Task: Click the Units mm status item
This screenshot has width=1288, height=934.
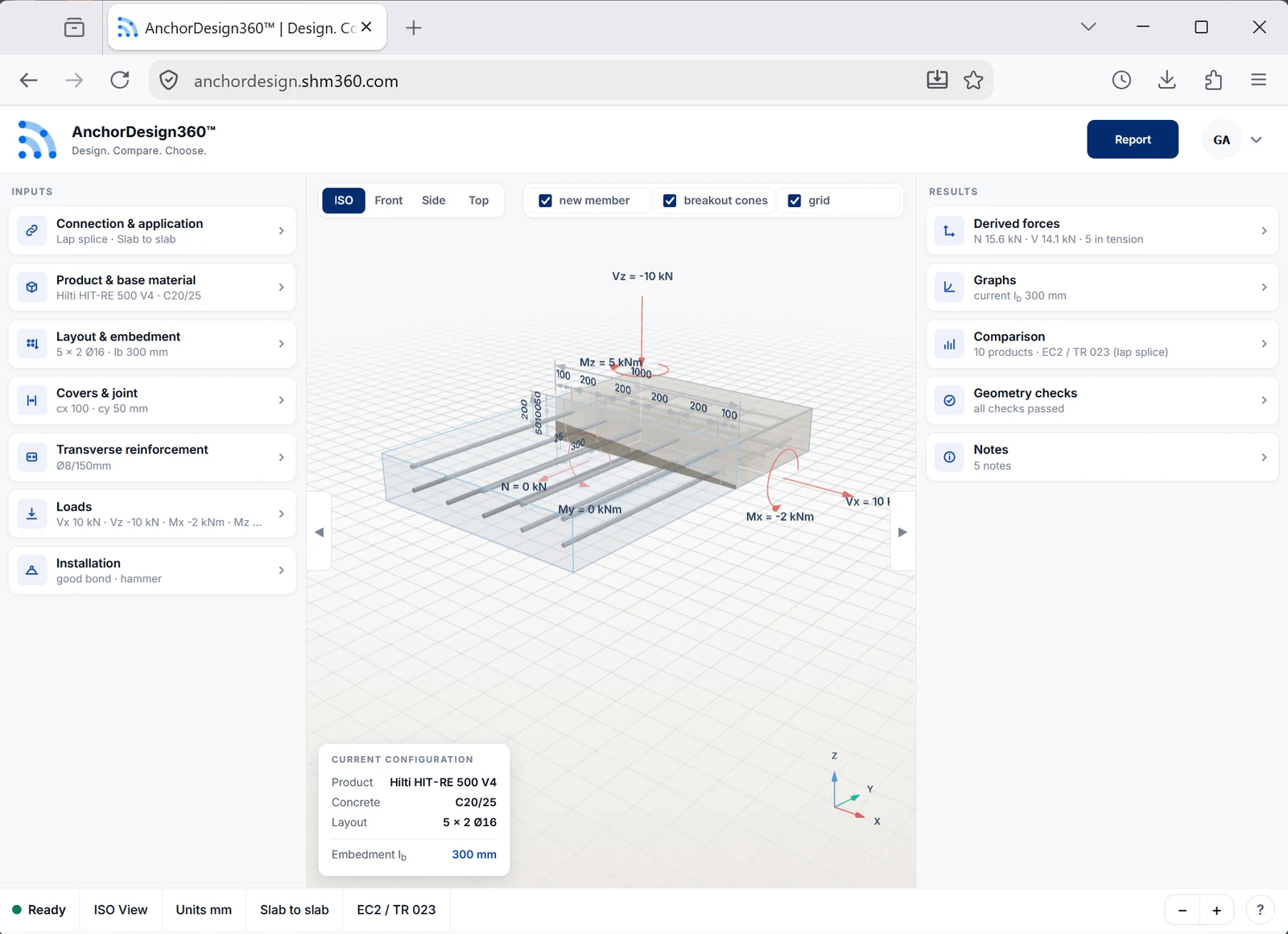Action: [204, 910]
